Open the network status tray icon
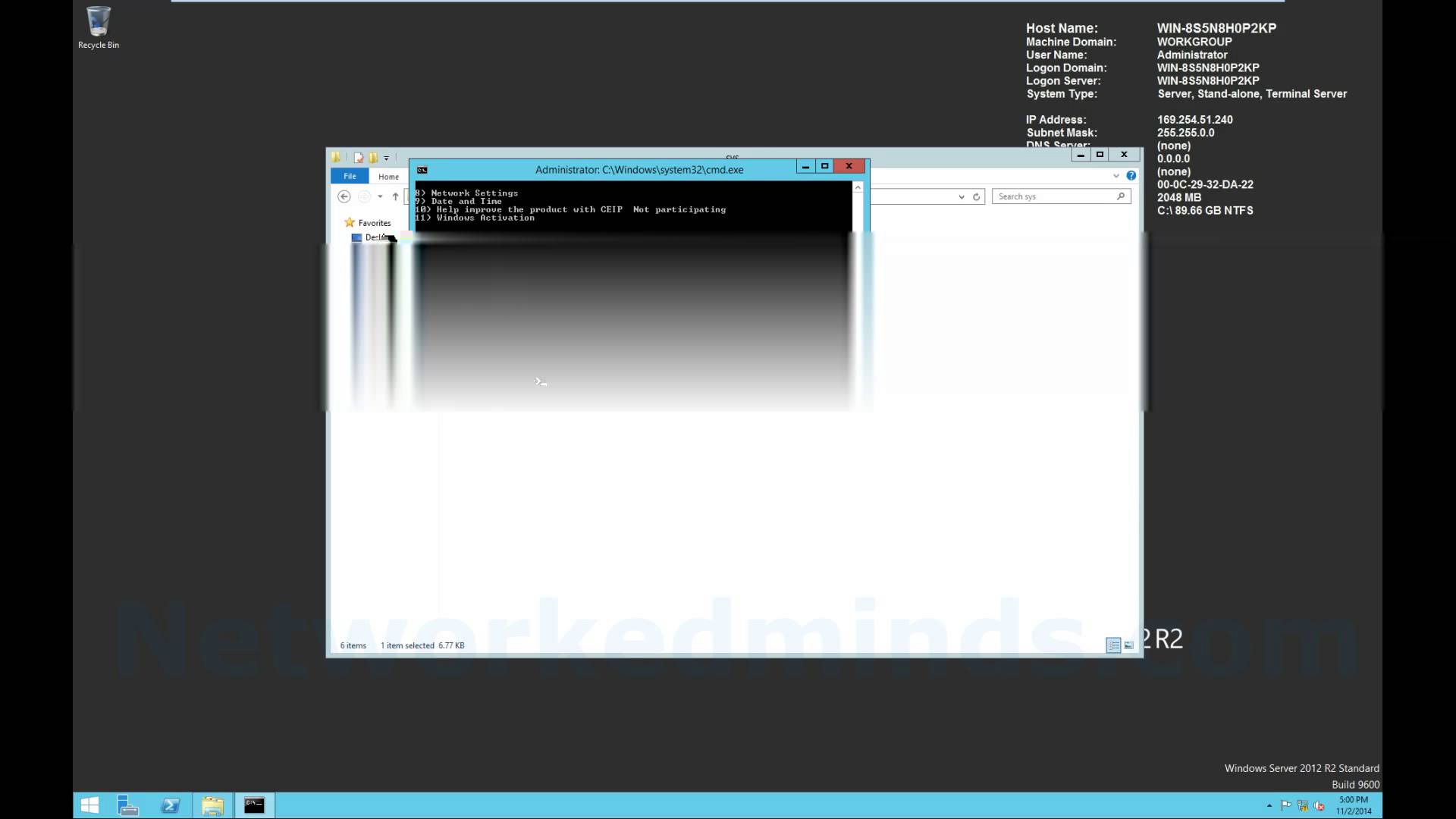This screenshot has height=819, width=1456. click(1302, 806)
